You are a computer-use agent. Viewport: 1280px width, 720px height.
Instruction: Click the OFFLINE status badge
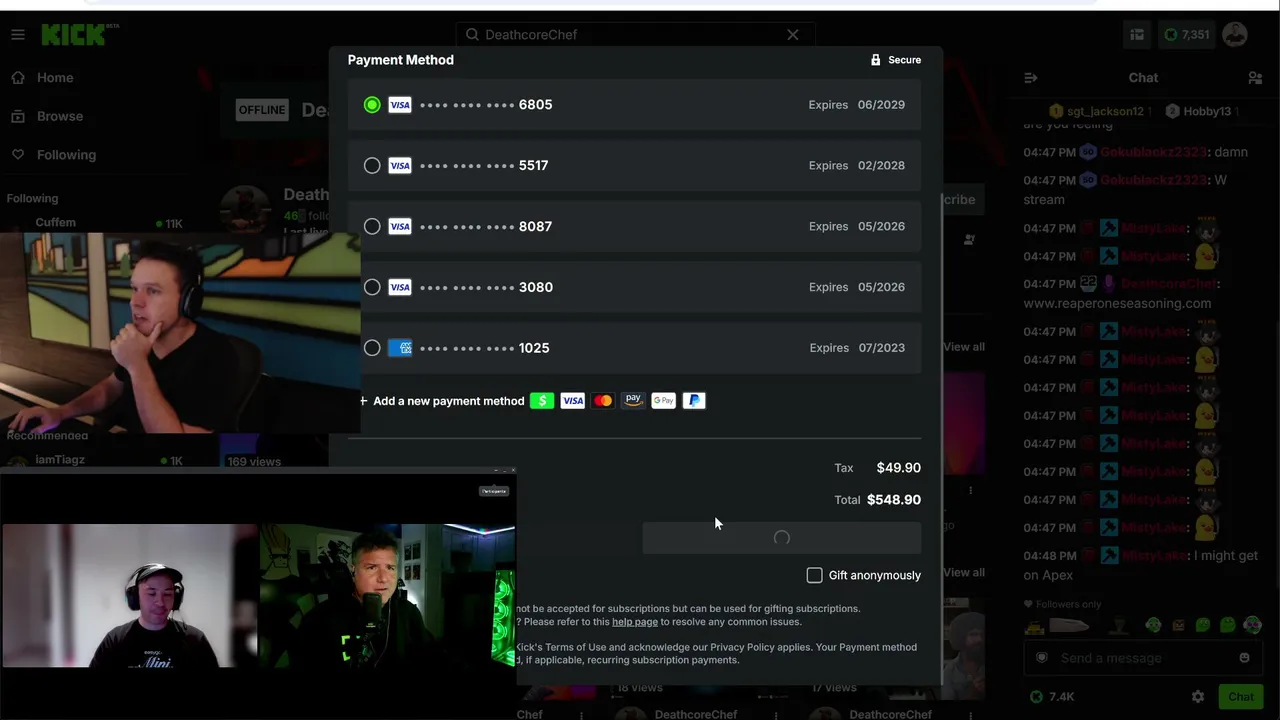tap(262, 110)
